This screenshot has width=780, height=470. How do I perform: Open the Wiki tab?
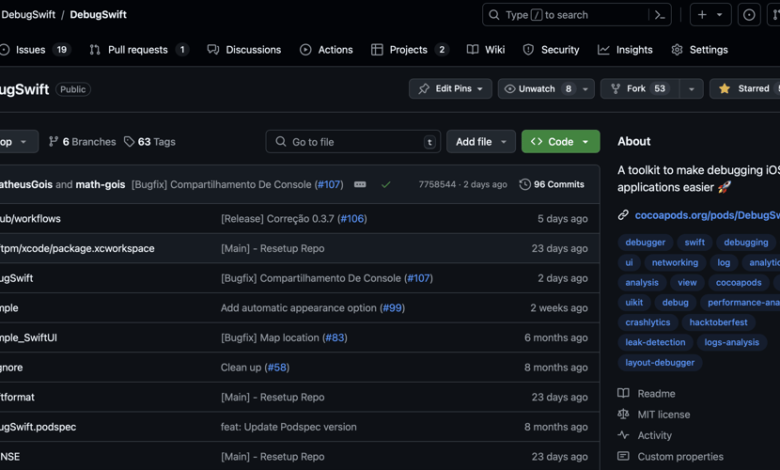pos(486,50)
